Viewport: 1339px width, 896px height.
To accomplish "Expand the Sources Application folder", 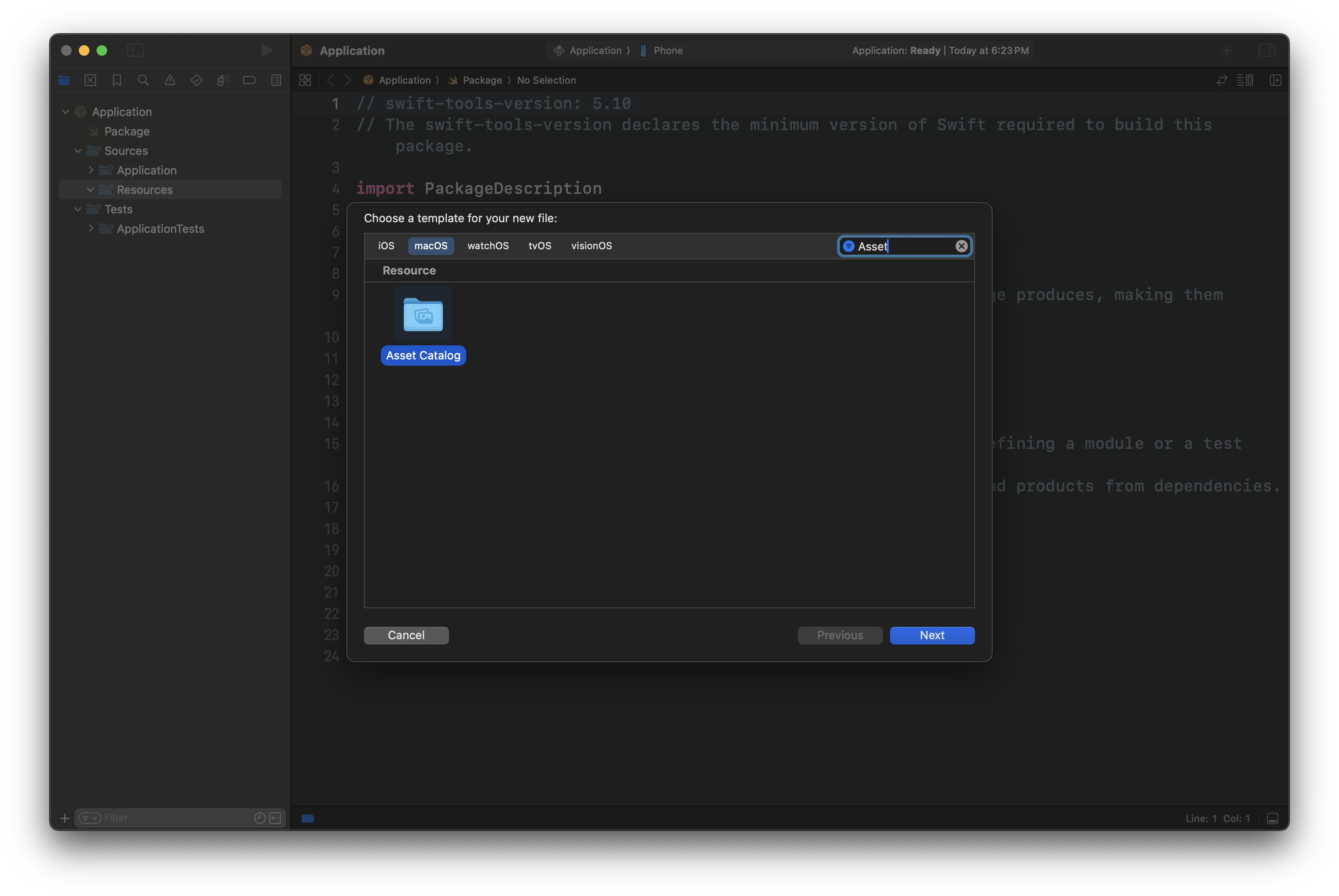I will (x=91, y=170).
